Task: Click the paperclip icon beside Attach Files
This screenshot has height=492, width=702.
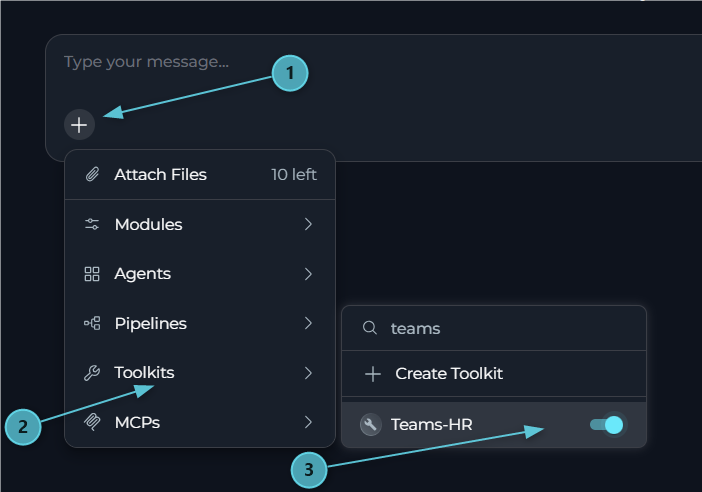Action: [92, 174]
